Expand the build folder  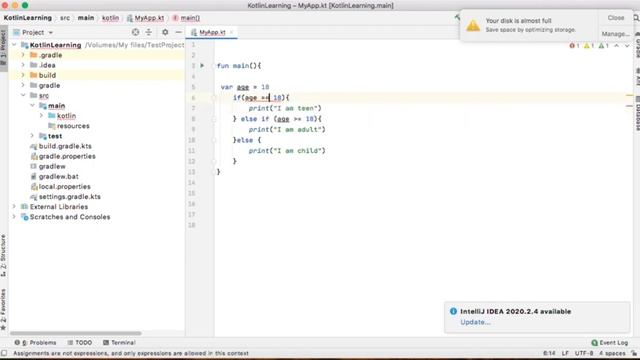[x=23, y=75]
